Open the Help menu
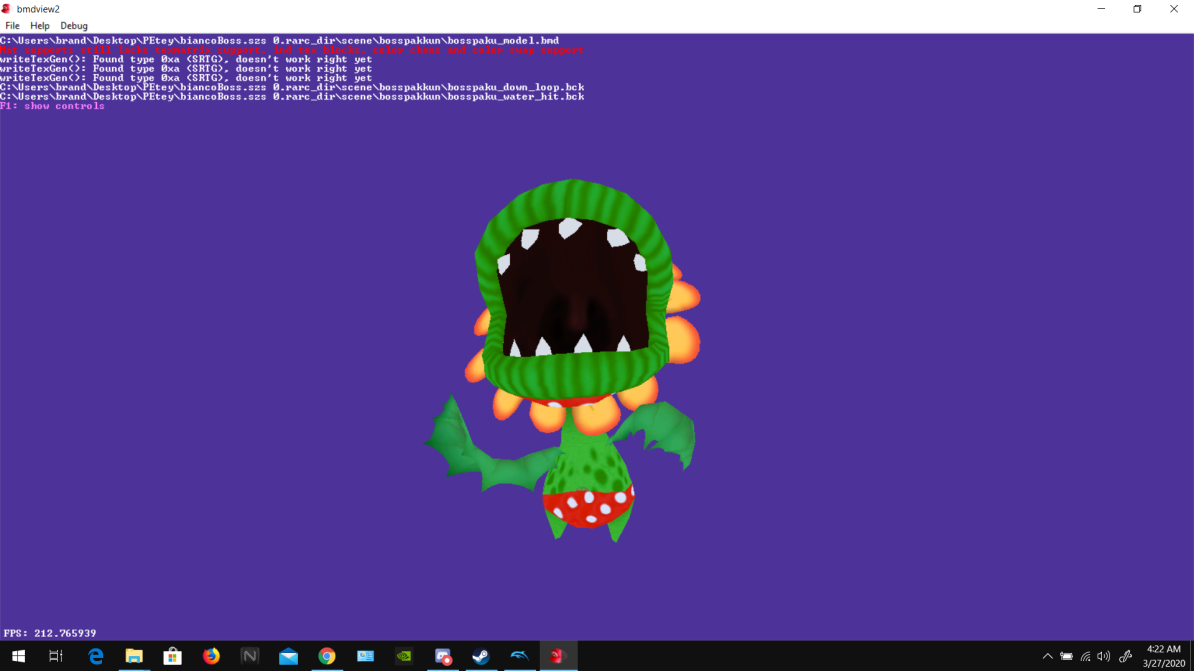The height and width of the screenshot is (671, 1194). tap(40, 26)
